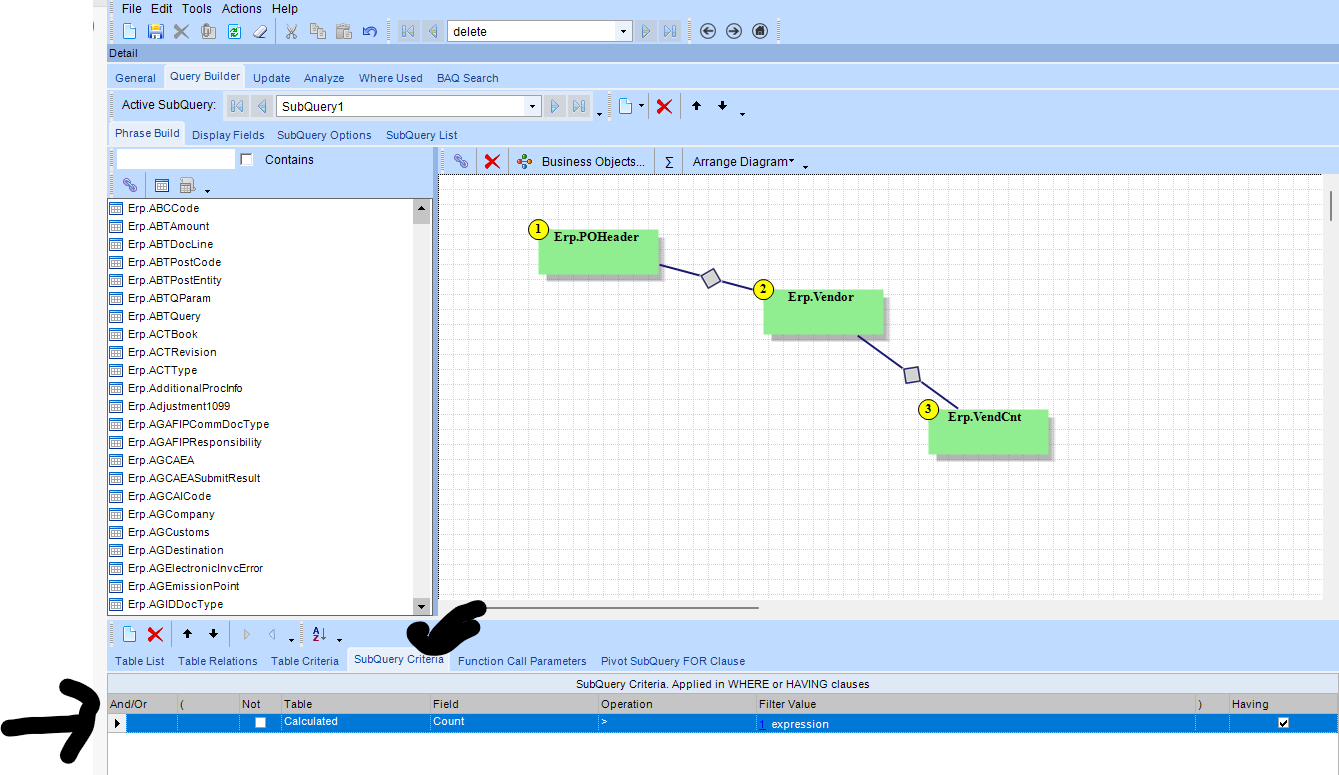Click the Back circle arrow icon
The height and width of the screenshot is (775, 1339).
click(708, 32)
